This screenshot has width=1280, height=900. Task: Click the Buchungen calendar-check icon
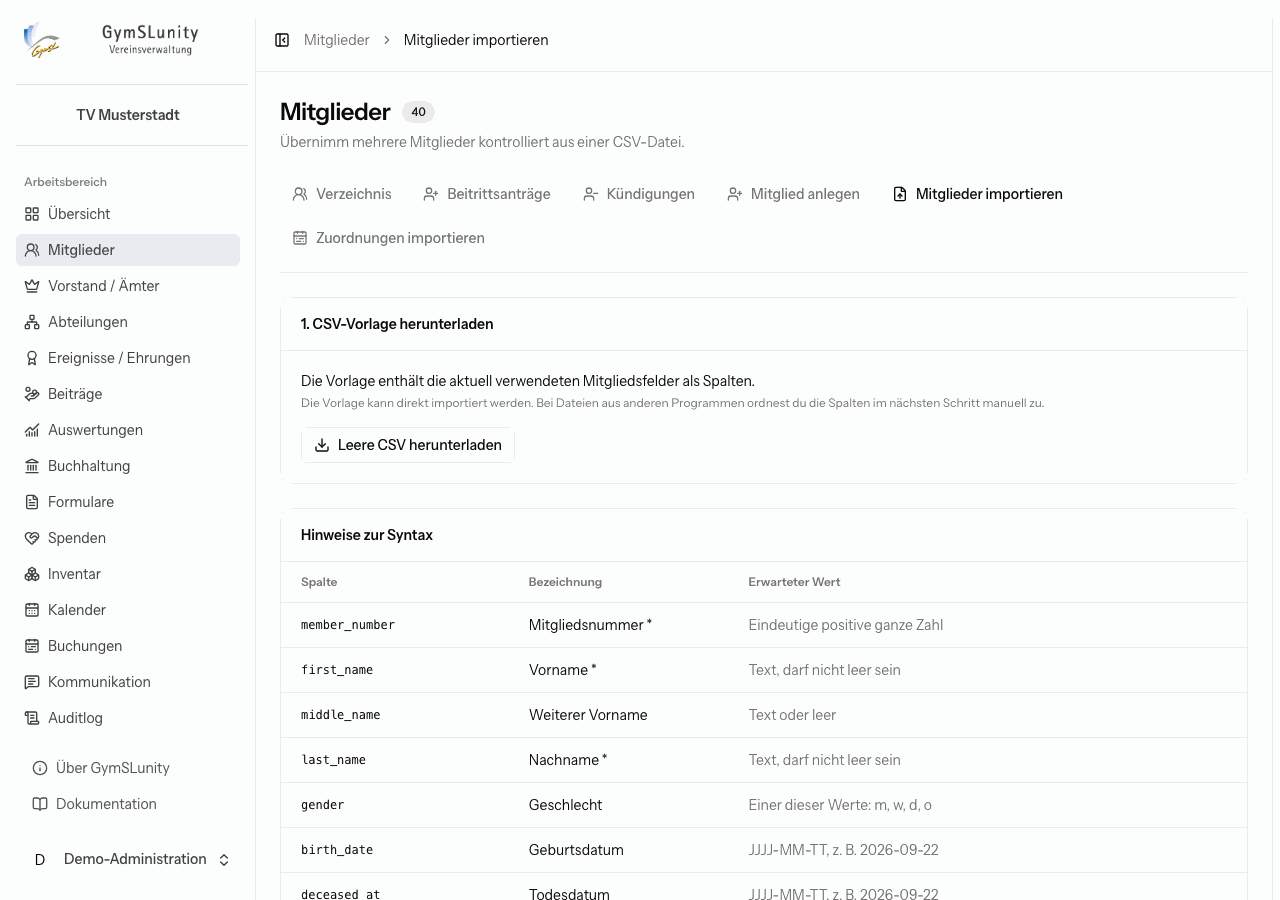point(32,646)
